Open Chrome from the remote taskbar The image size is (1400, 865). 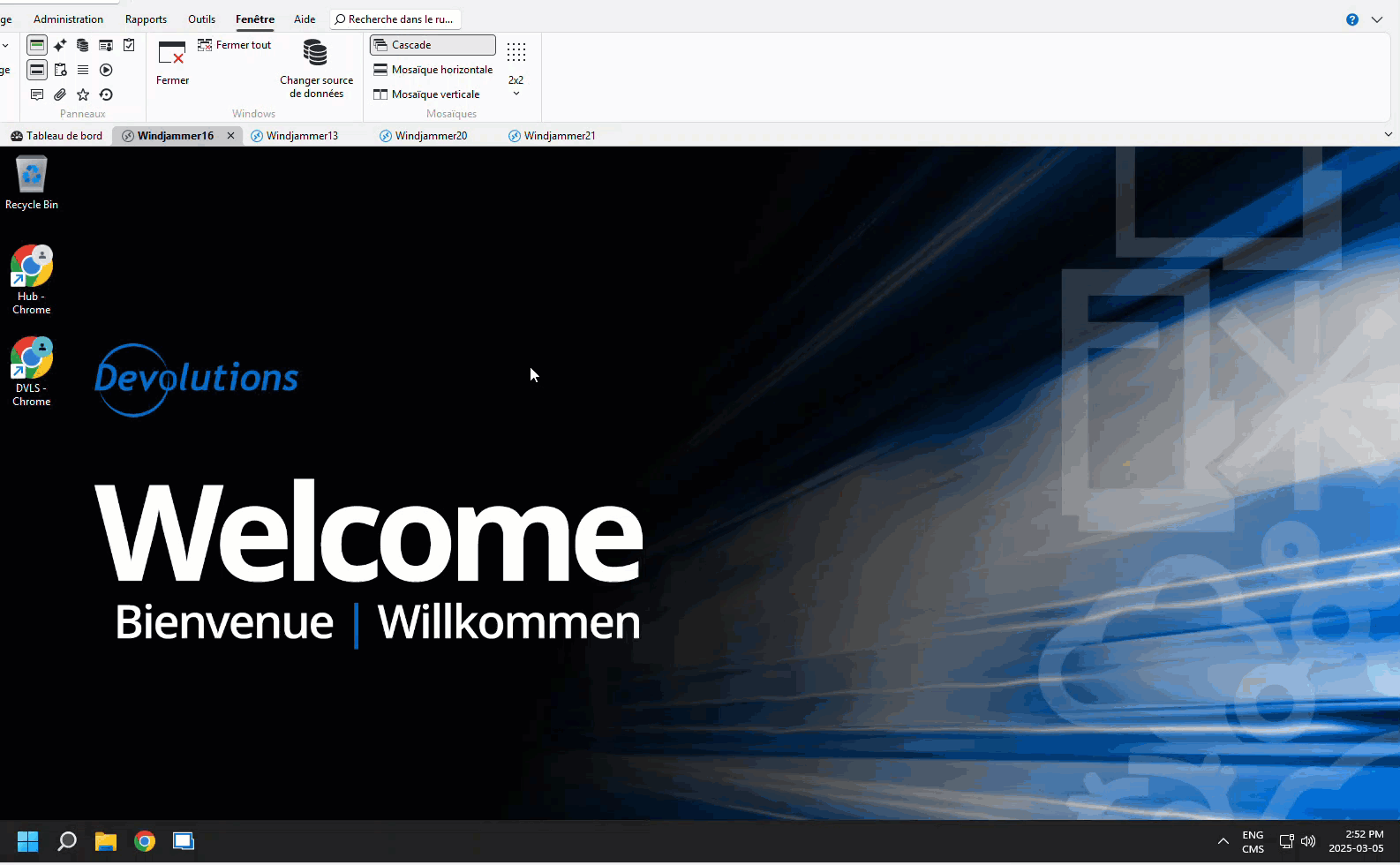[145, 841]
